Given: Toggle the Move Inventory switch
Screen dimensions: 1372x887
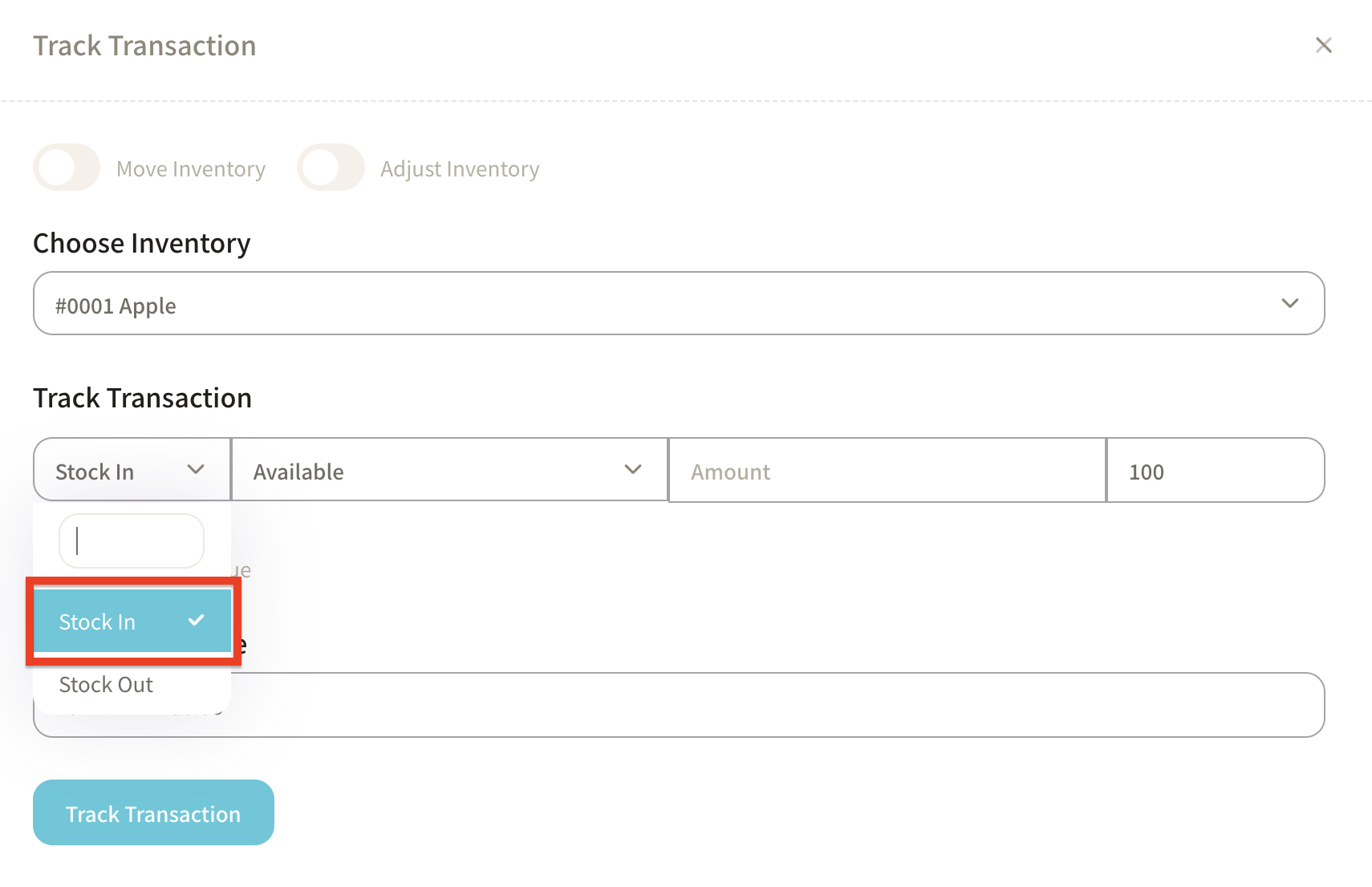Looking at the screenshot, I should (x=67, y=168).
